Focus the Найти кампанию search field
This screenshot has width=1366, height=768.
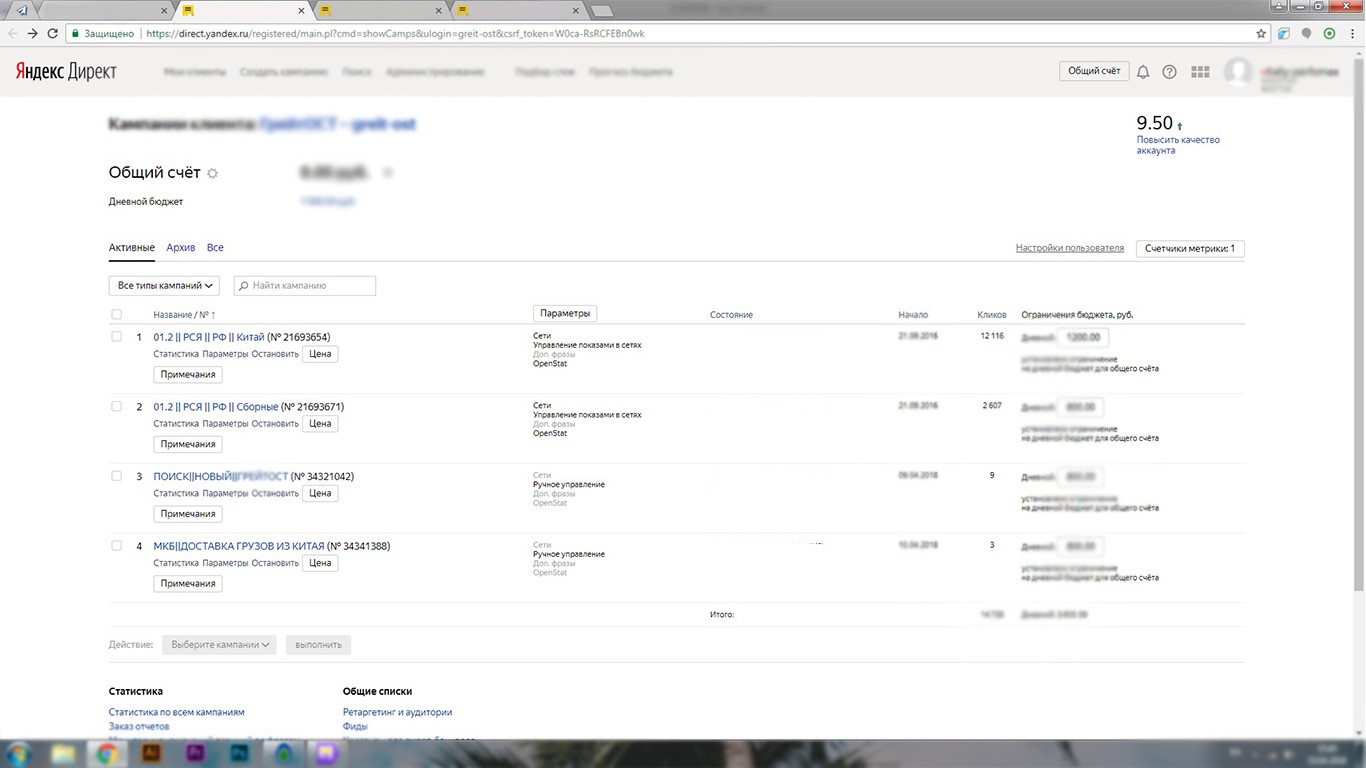point(305,286)
